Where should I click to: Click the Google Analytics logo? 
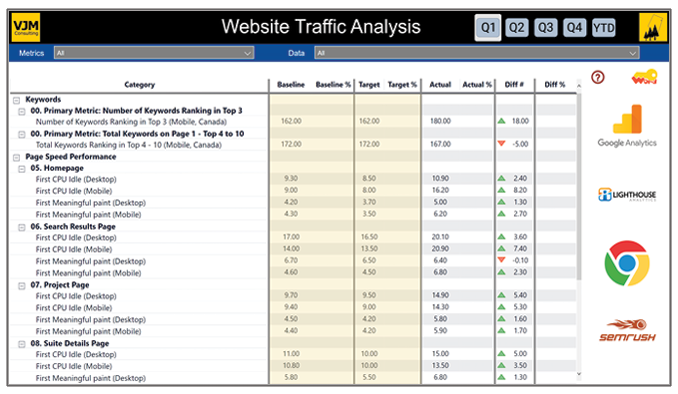tap(627, 126)
